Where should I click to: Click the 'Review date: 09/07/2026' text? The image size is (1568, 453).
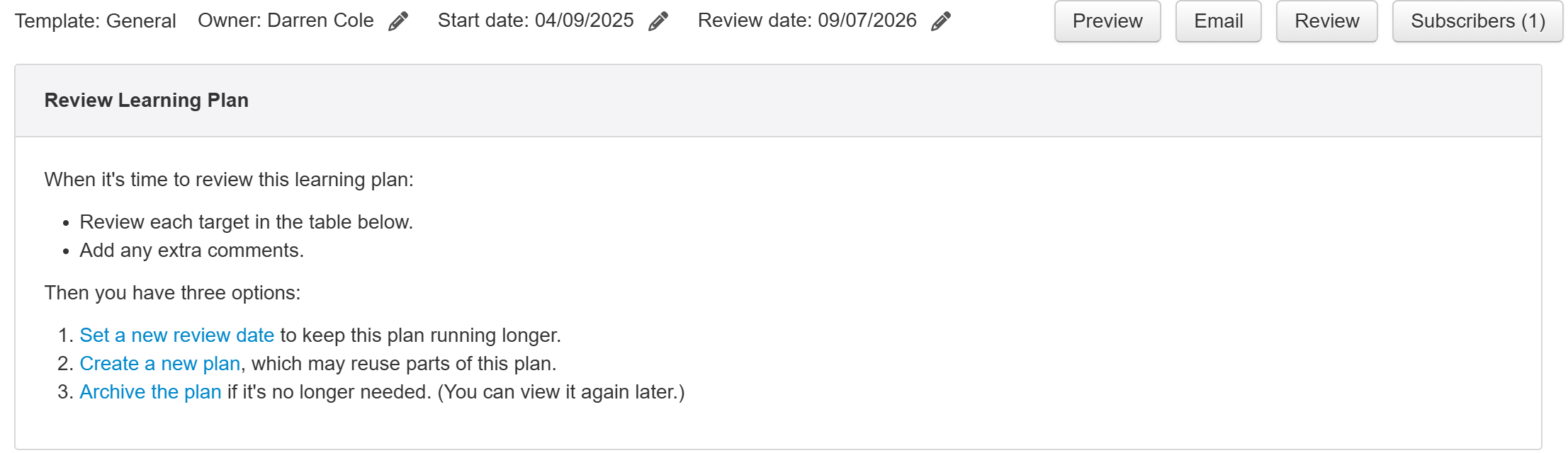(x=807, y=21)
